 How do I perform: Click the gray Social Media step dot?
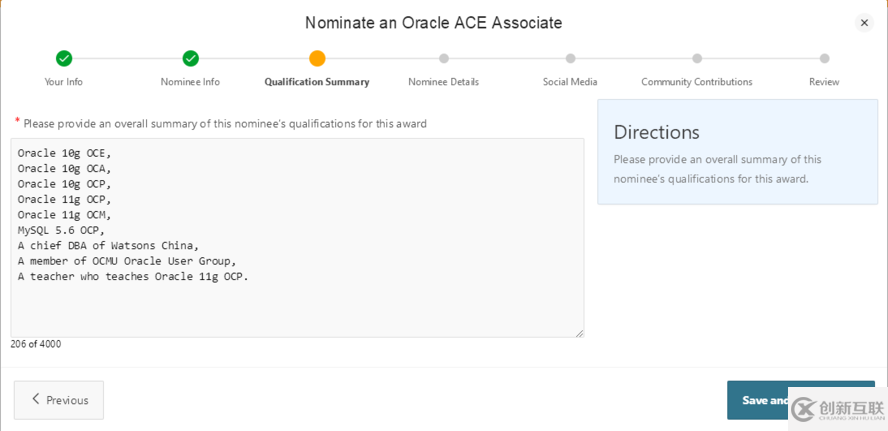(570, 58)
